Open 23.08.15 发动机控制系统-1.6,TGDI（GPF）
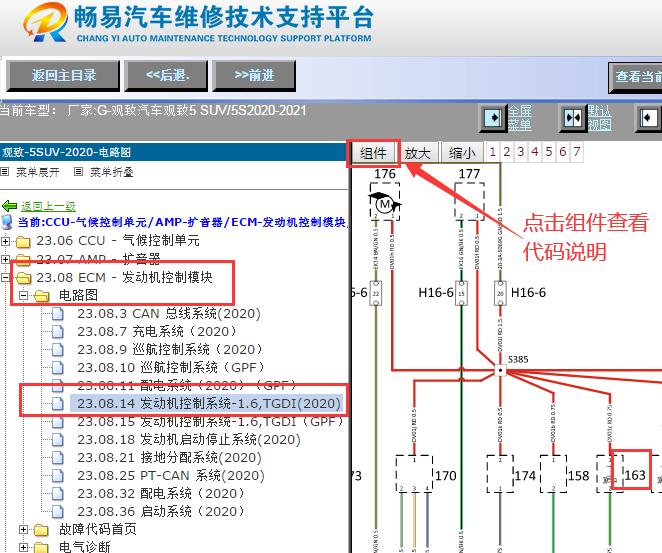The image size is (662, 553). (x=212, y=421)
